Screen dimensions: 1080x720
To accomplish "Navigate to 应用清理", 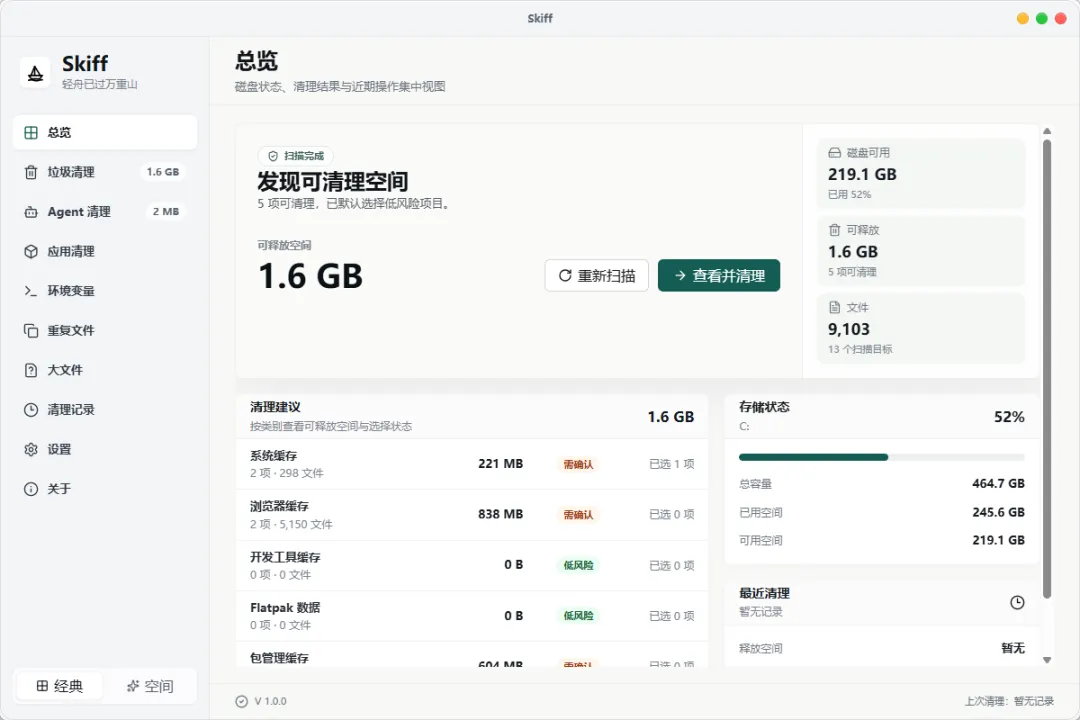I will 105,251.
